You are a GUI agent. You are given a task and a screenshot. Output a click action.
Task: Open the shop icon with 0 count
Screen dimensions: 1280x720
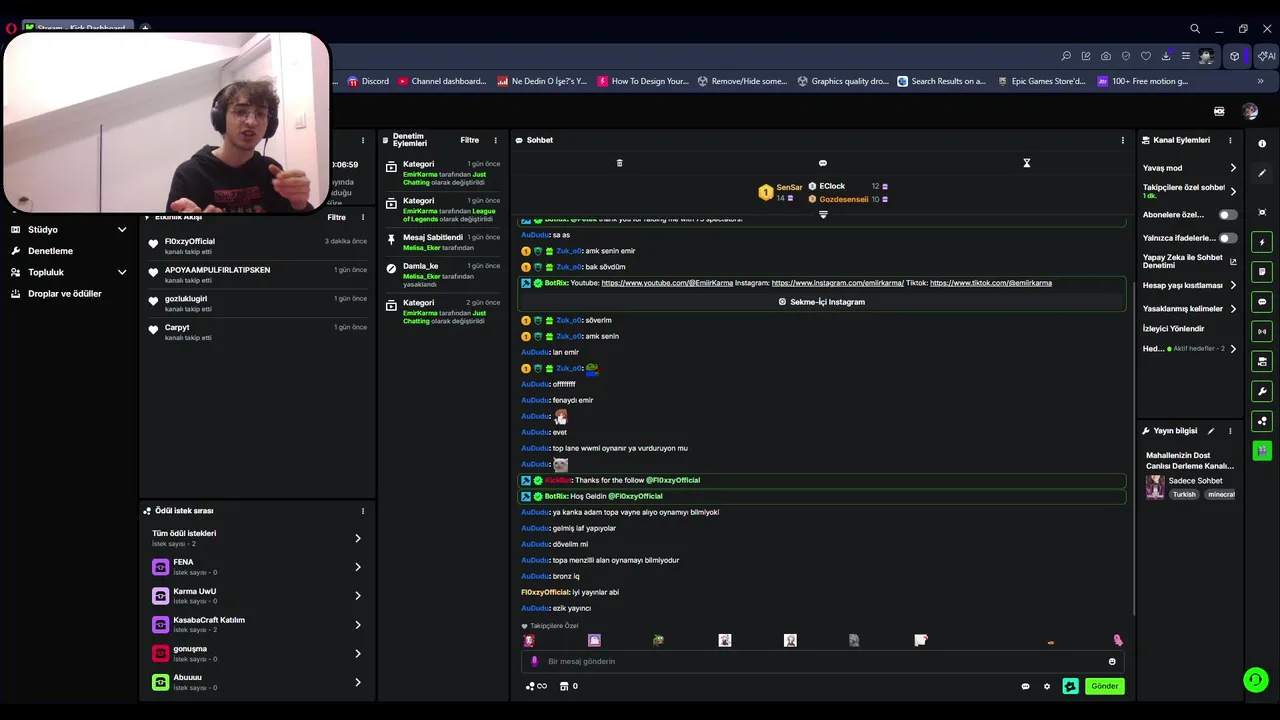coord(568,686)
